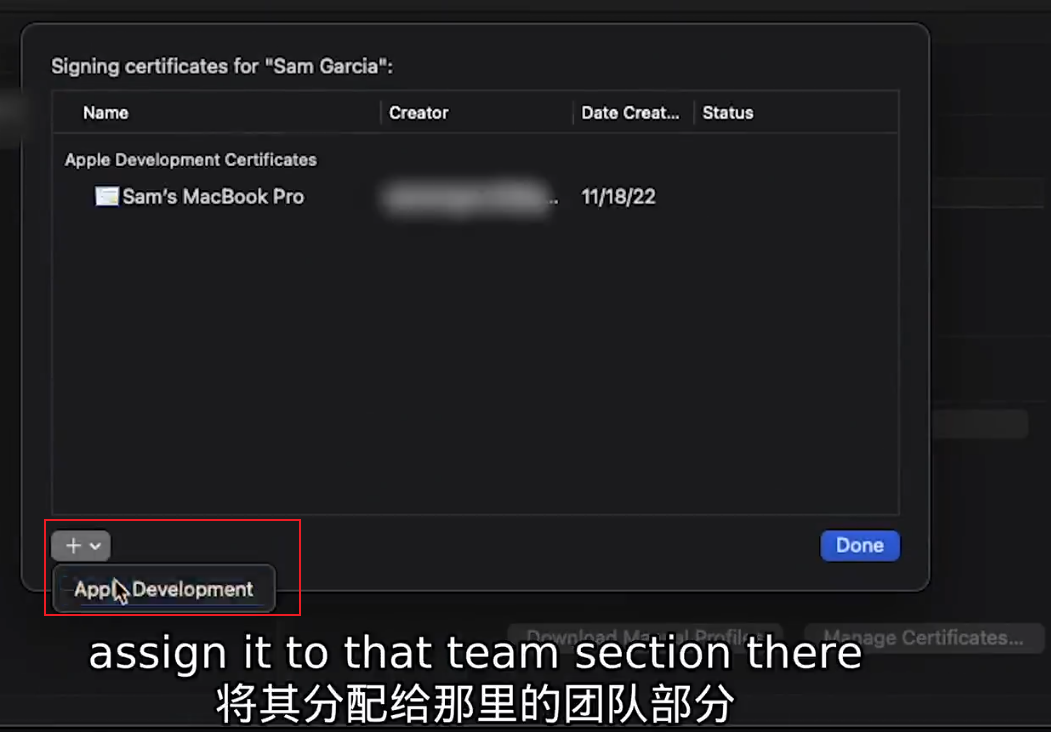Click the divider between Date Created and Status
Viewport: 1051px width, 732px height.
[x=694, y=113]
